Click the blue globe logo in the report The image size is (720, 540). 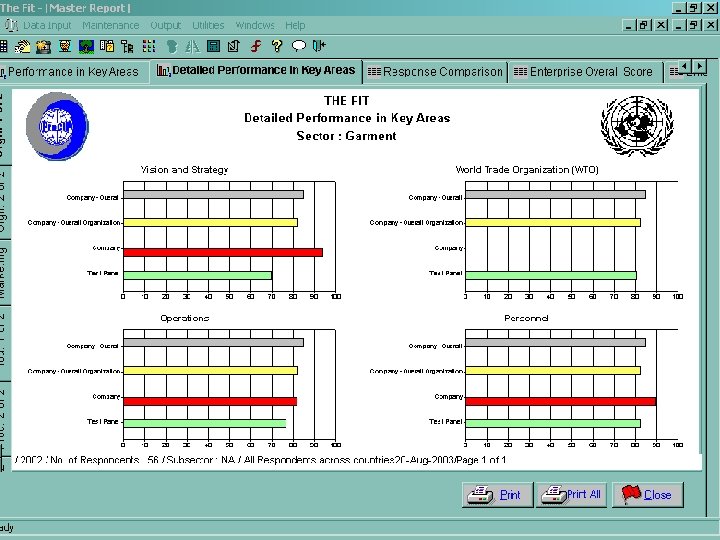point(57,126)
